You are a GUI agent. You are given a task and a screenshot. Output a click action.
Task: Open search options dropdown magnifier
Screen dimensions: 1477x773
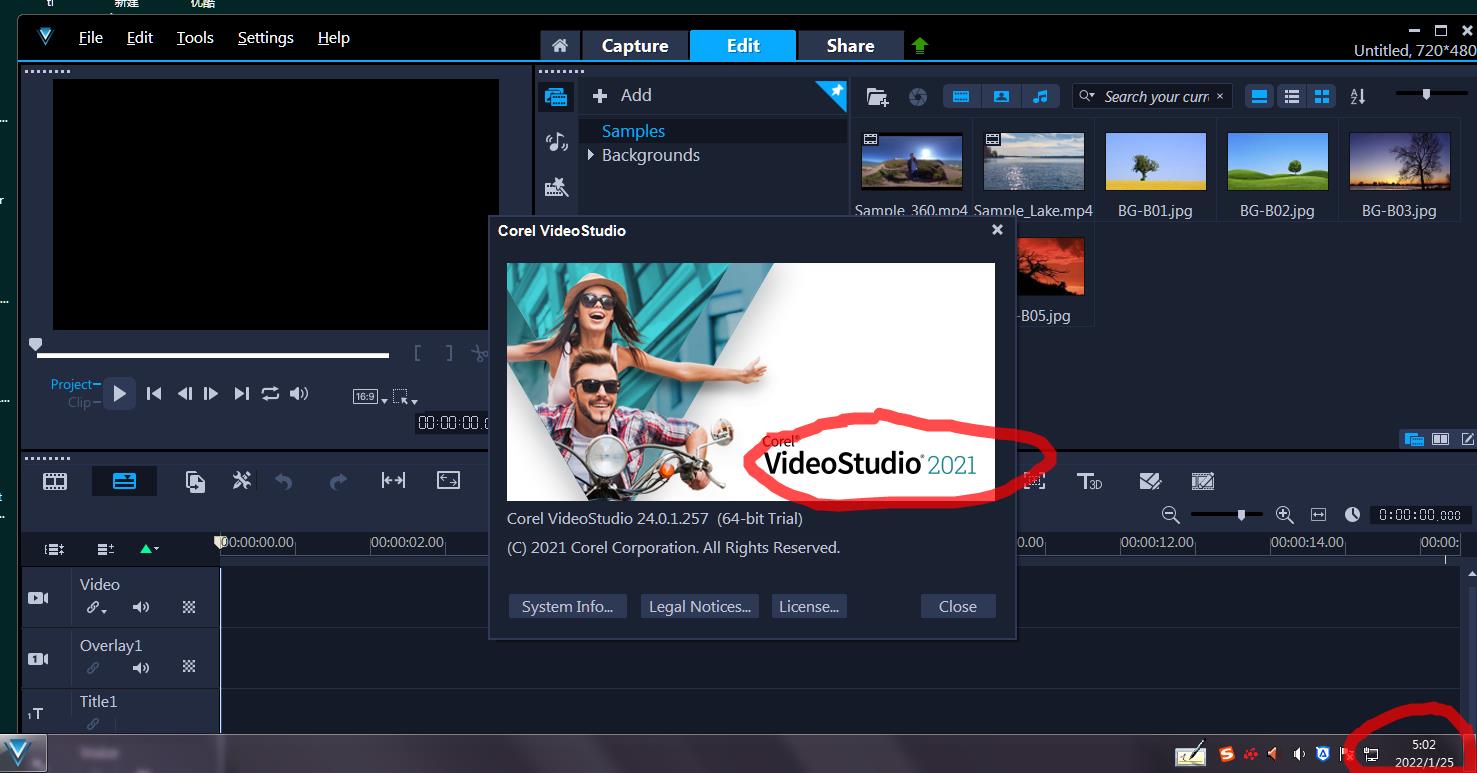coord(1086,97)
